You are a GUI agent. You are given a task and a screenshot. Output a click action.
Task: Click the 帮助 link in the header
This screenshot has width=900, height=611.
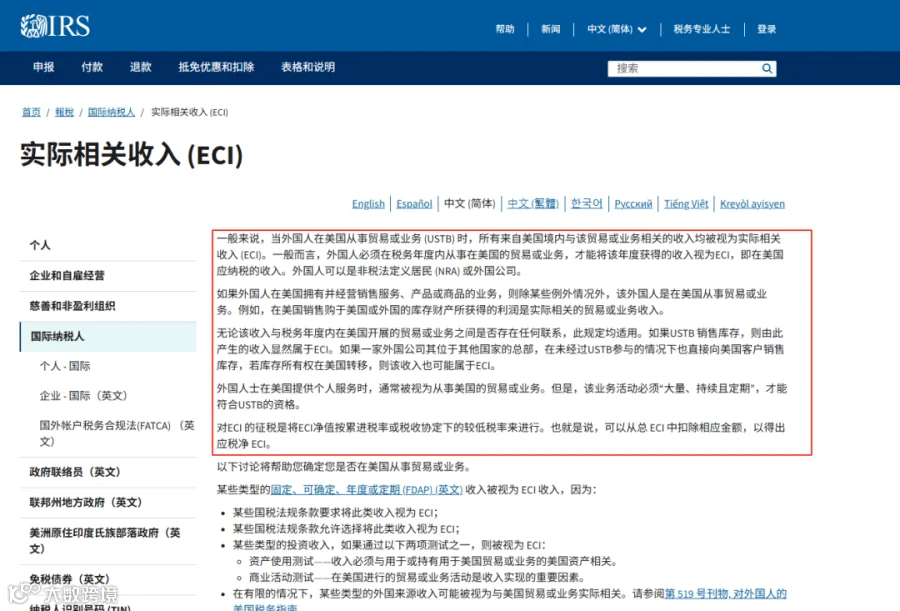click(x=505, y=29)
